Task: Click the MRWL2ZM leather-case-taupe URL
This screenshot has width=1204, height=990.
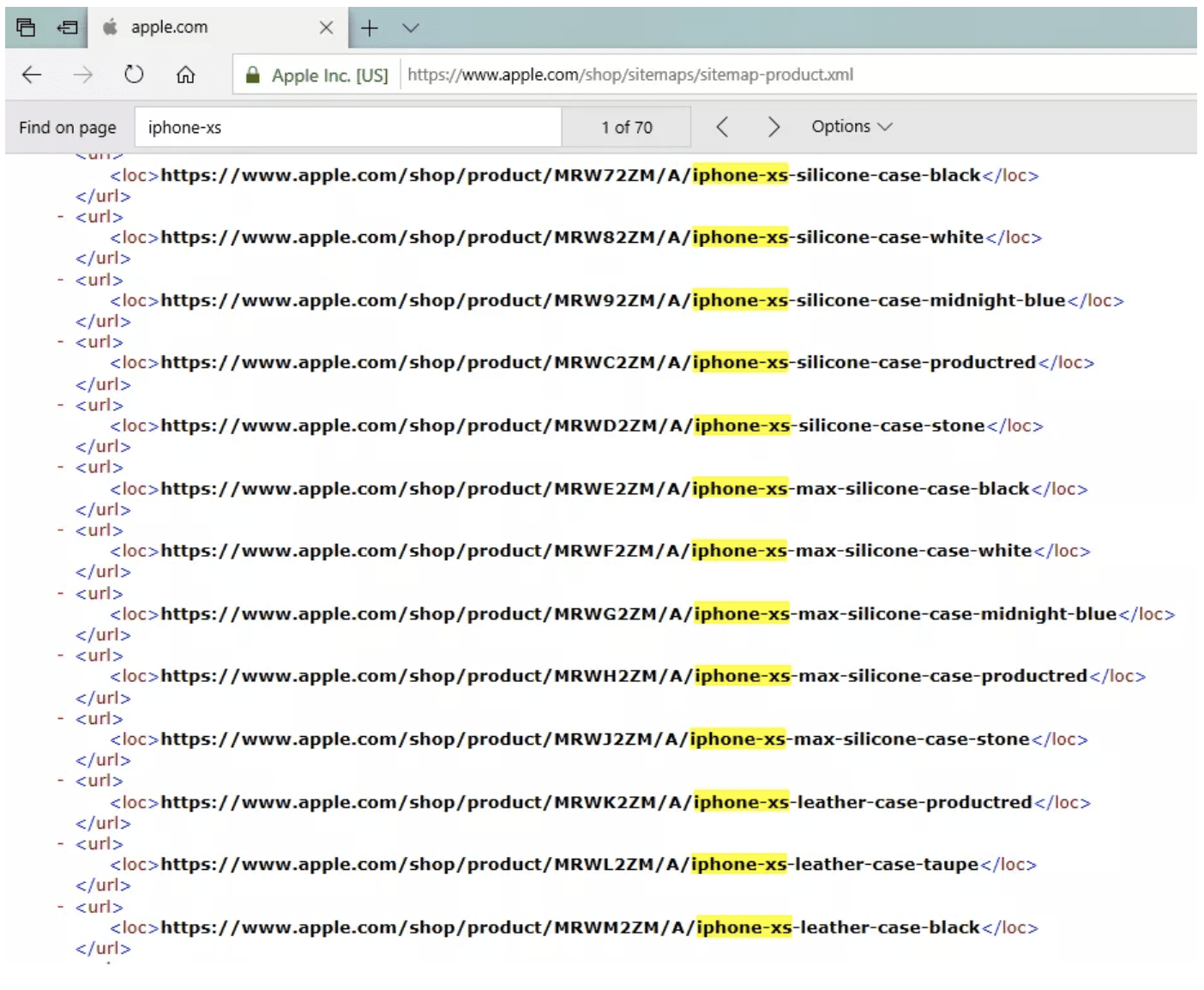Action: (569, 865)
